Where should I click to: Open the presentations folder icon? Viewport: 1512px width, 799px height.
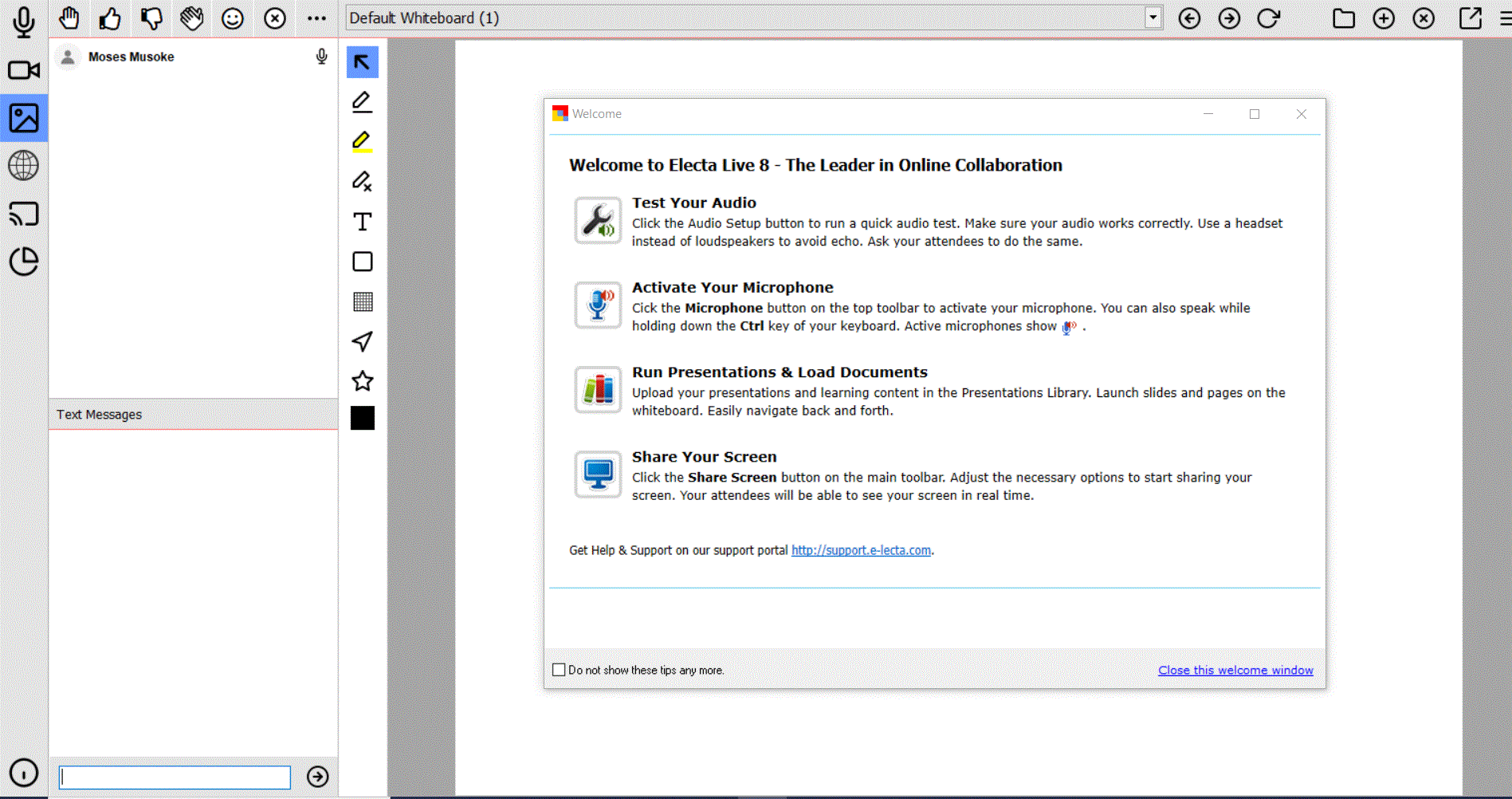point(1344,18)
